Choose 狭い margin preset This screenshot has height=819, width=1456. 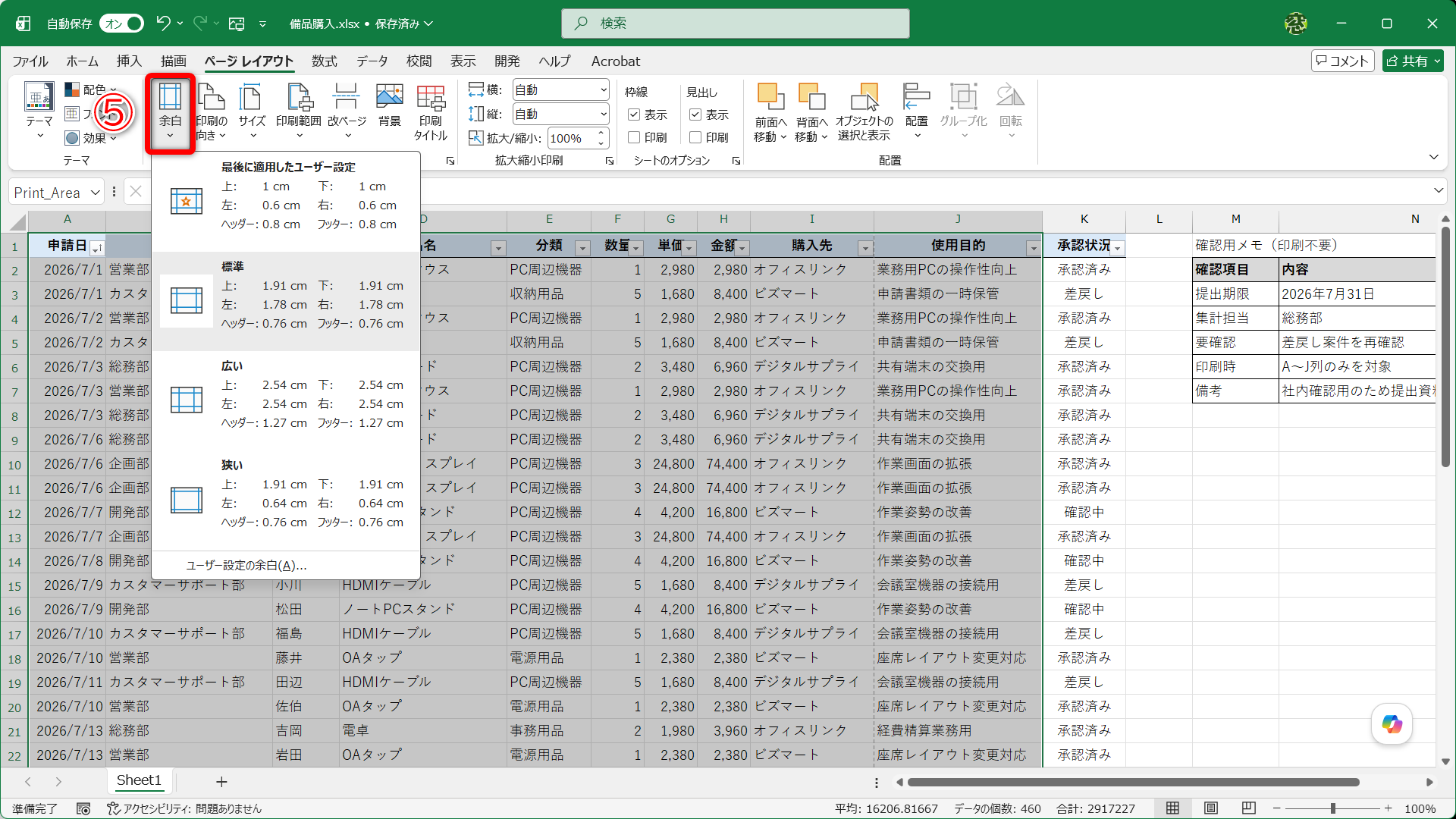pos(286,500)
